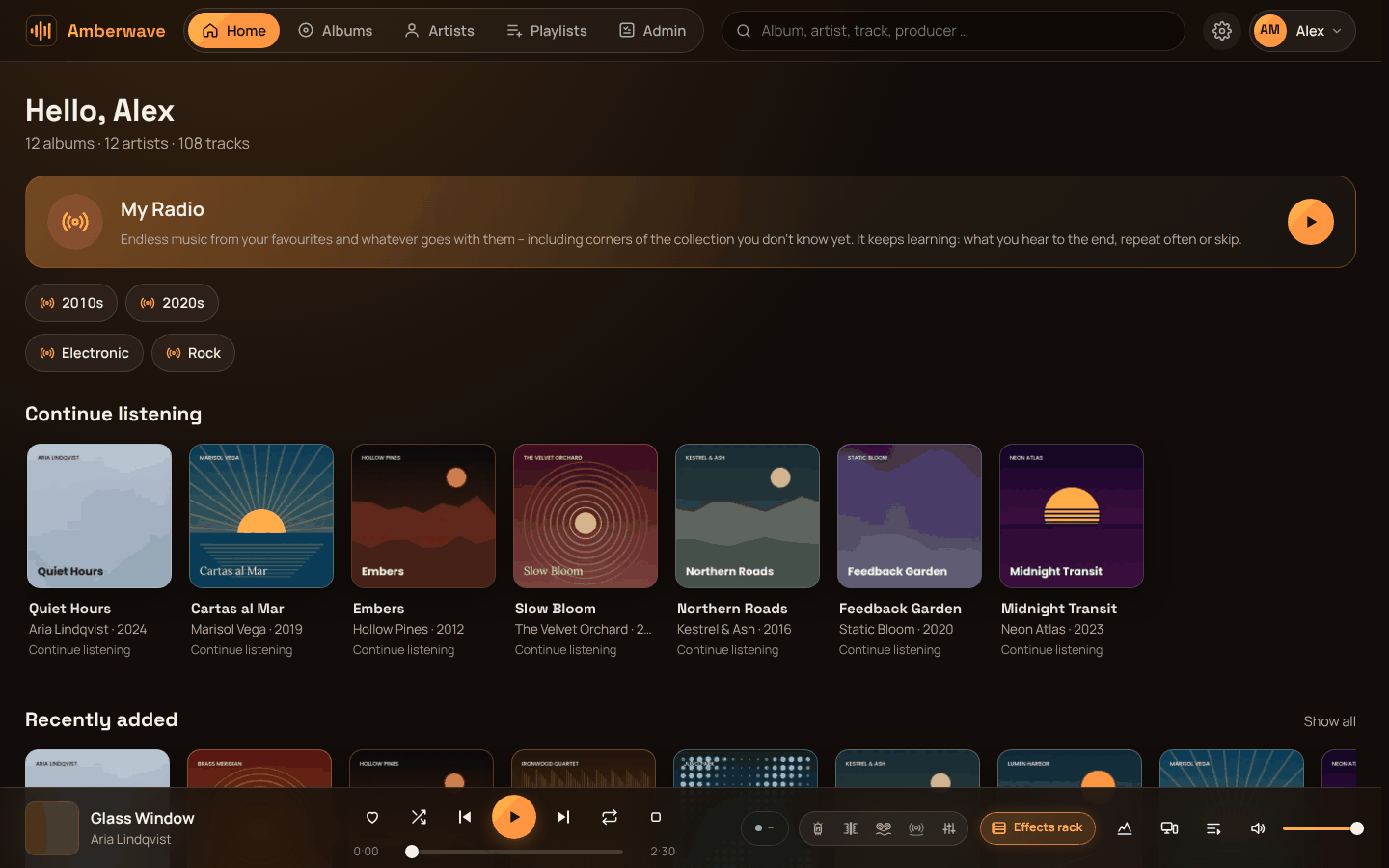
Task: Start the 2010s radio station
Action: click(71, 303)
